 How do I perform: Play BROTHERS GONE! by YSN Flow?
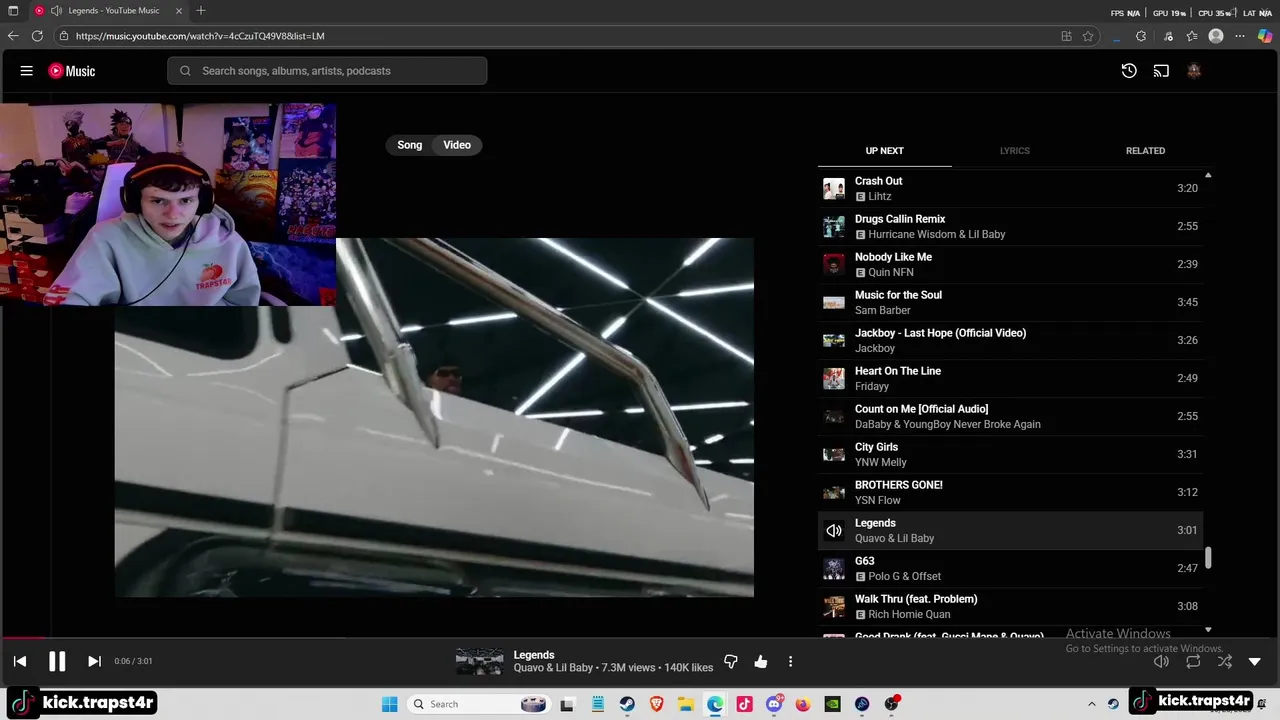point(1010,492)
